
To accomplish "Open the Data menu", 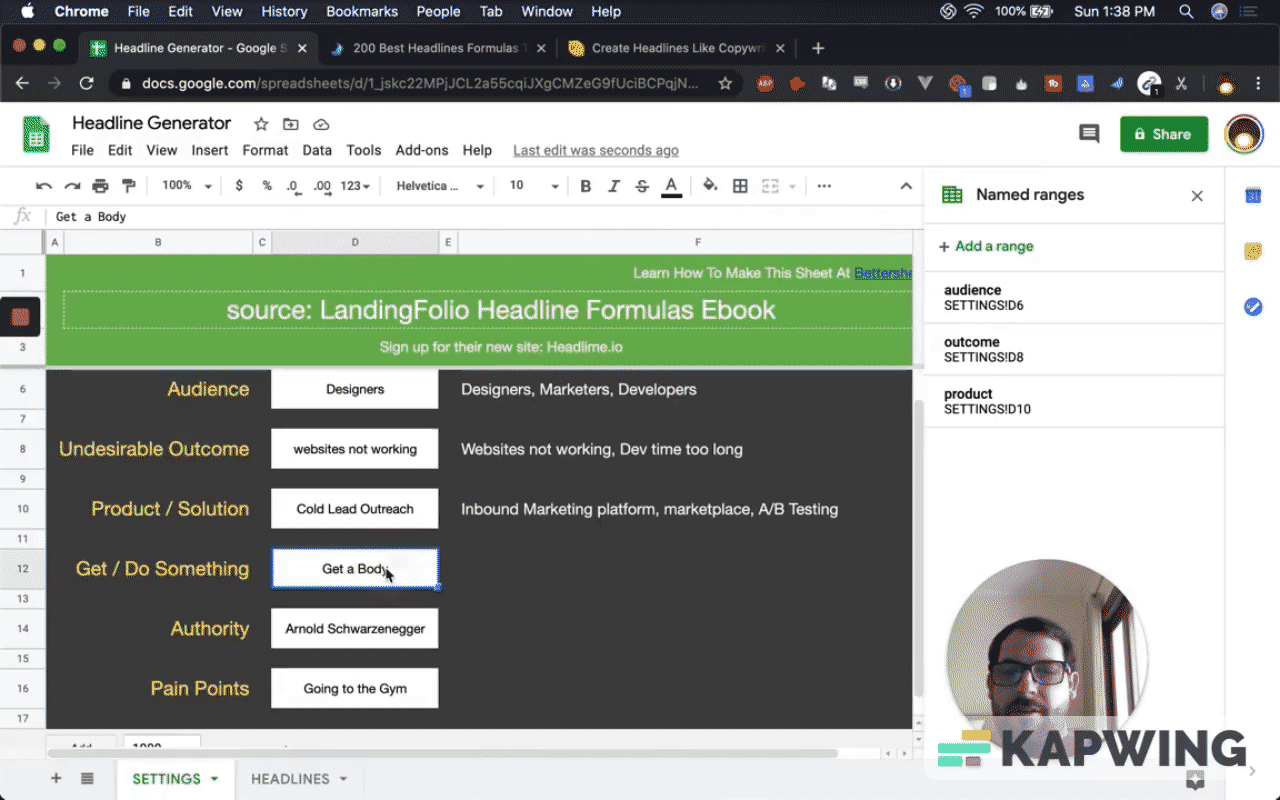I will 317,150.
